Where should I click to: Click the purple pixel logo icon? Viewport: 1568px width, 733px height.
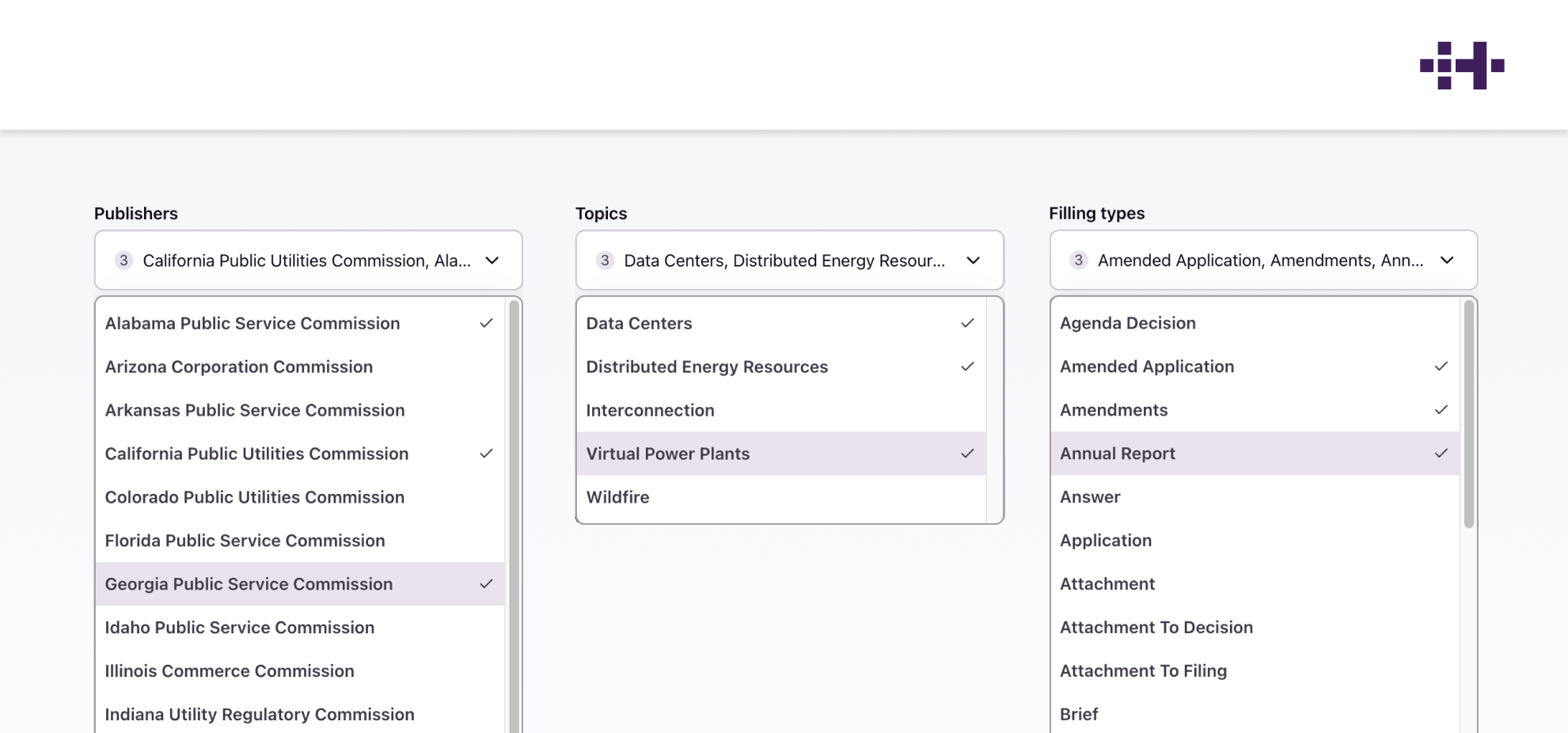pos(1461,66)
